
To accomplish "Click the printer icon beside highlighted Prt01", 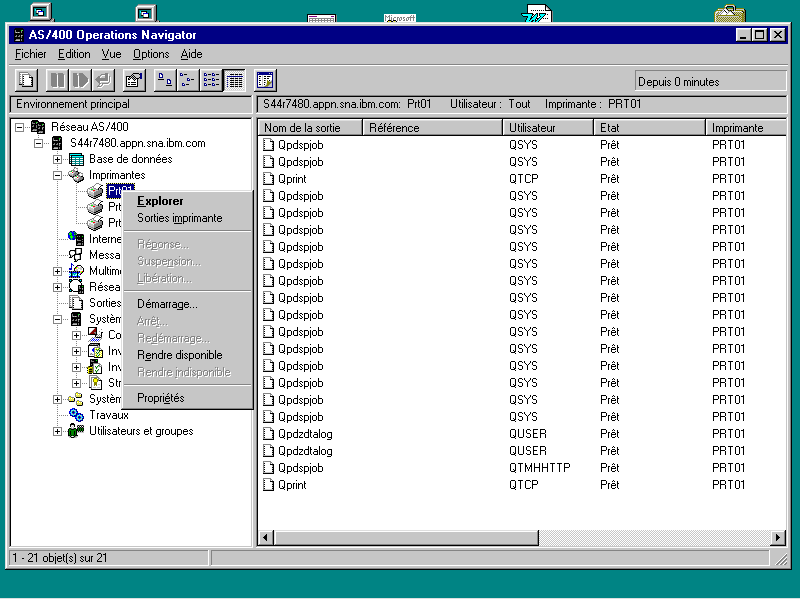I will (x=95, y=191).
